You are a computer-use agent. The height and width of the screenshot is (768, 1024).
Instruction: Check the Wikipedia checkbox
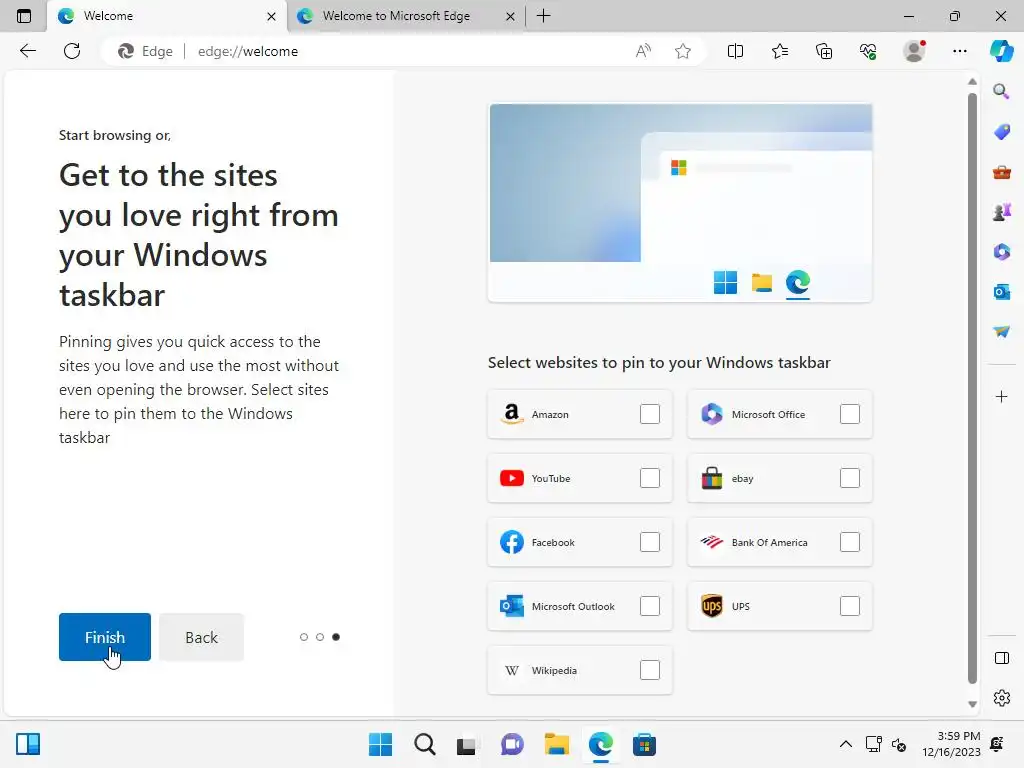click(650, 670)
